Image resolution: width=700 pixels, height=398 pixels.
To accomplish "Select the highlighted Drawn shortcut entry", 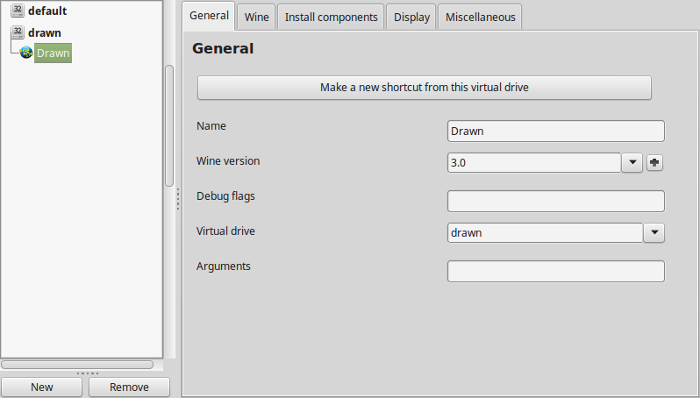I will point(53,53).
